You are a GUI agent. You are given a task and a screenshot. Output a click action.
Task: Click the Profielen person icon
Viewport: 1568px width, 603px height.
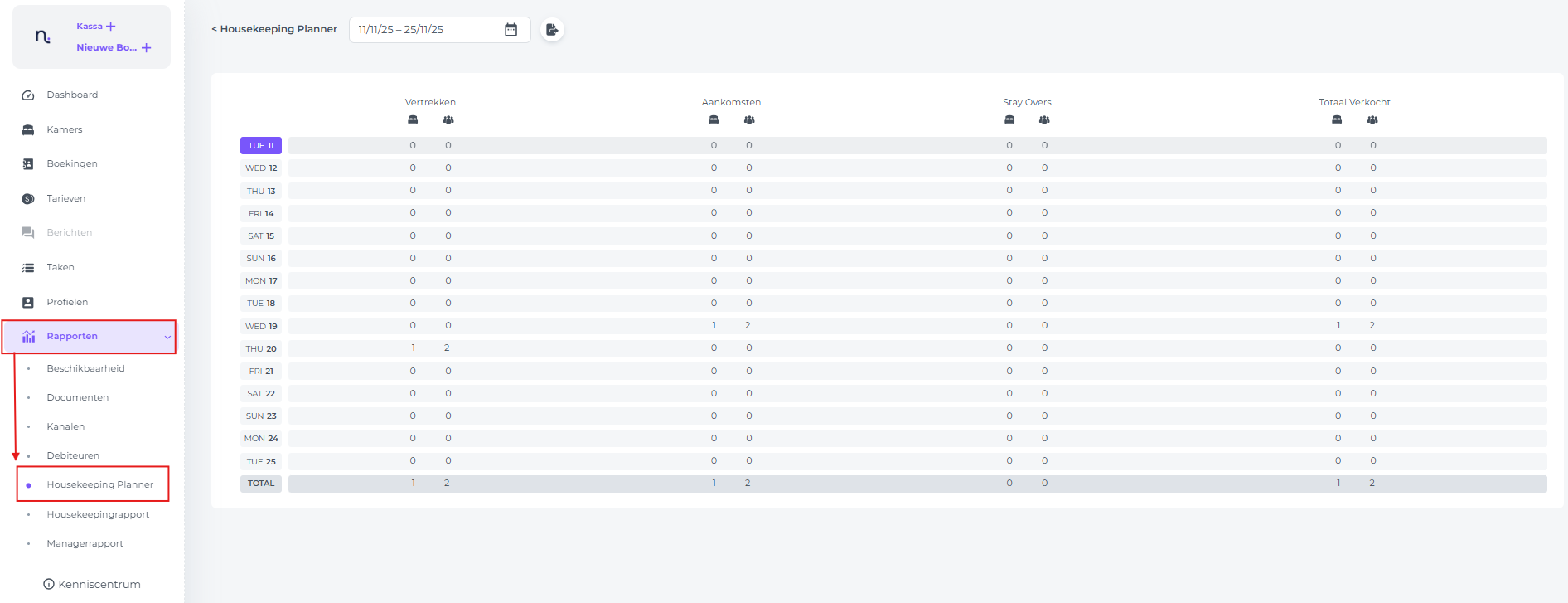pos(28,303)
